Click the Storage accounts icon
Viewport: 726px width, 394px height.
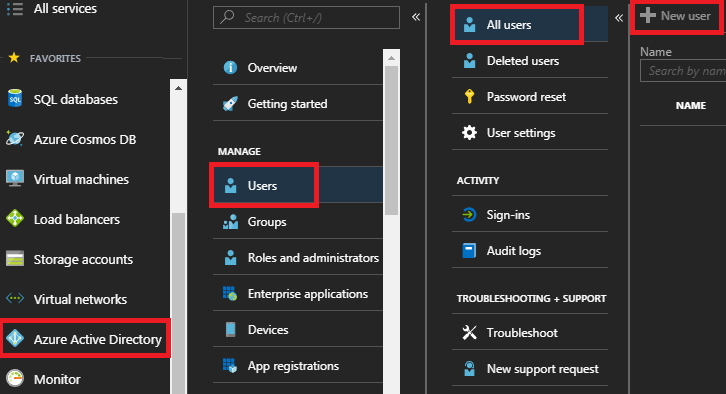[x=15, y=259]
